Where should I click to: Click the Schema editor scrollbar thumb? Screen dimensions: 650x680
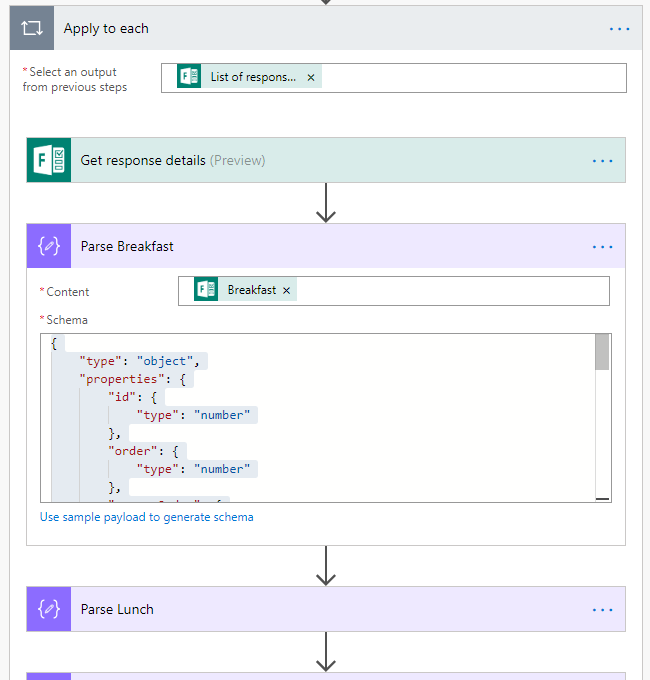click(x=602, y=352)
